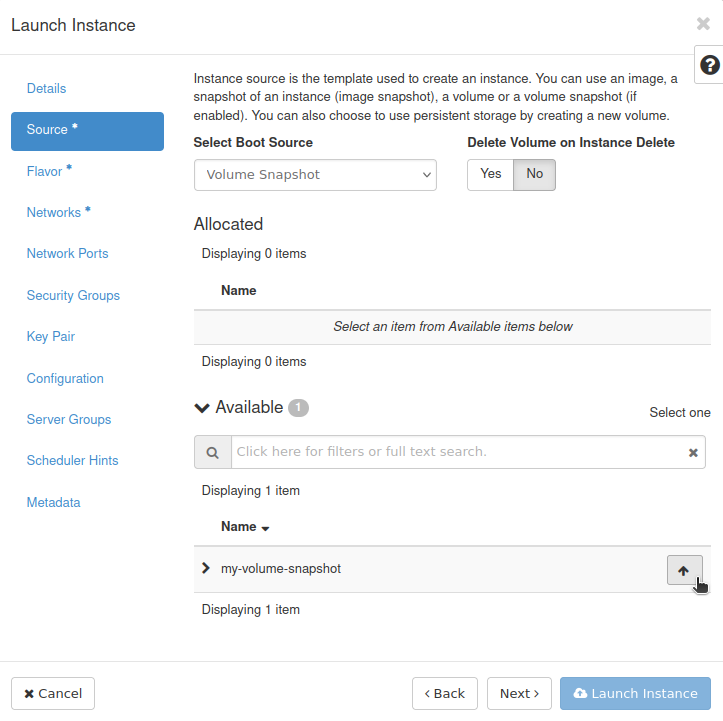Focus the filter text search field

tap(455, 452)
